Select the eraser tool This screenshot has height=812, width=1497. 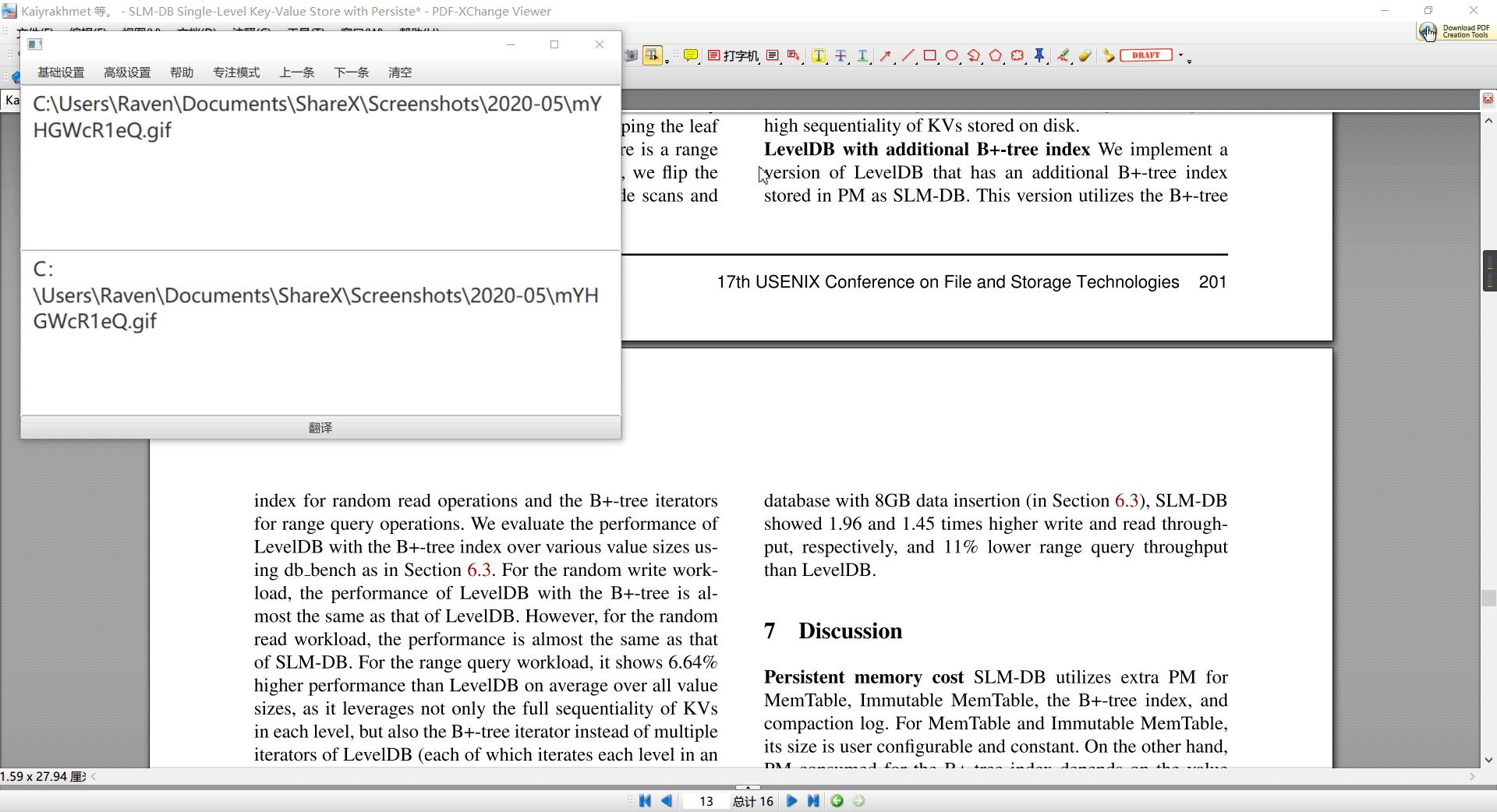click(1085, 55)
